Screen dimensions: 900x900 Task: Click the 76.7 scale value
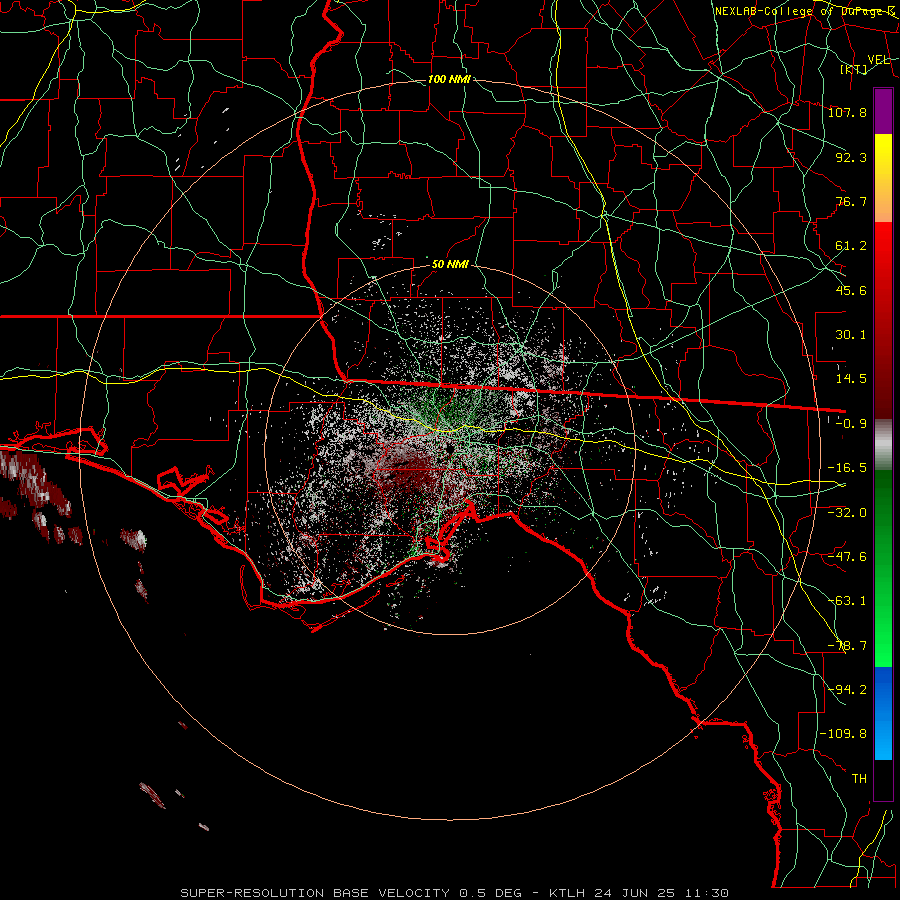pyautogui.click(x=851, y=201)
